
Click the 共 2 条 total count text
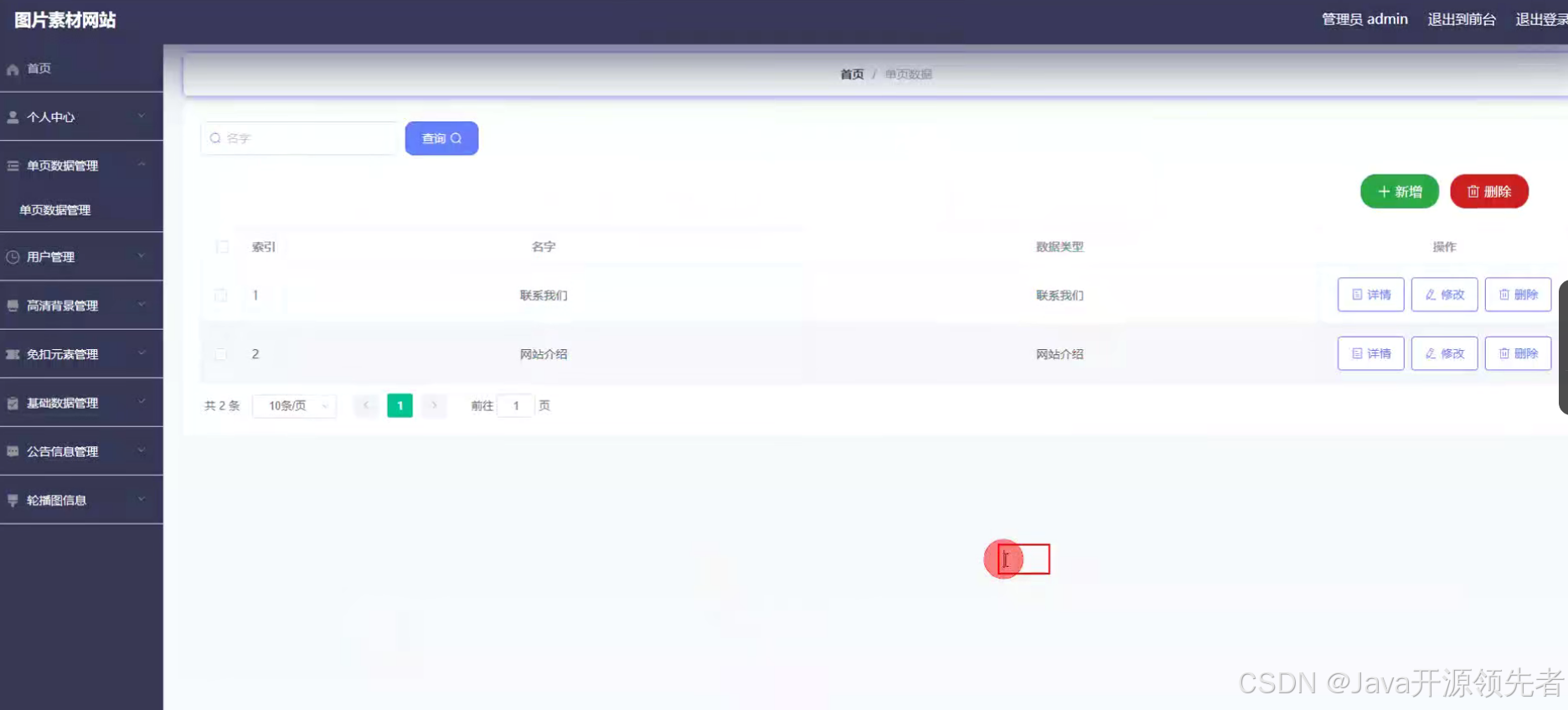[x=222, y=406]
